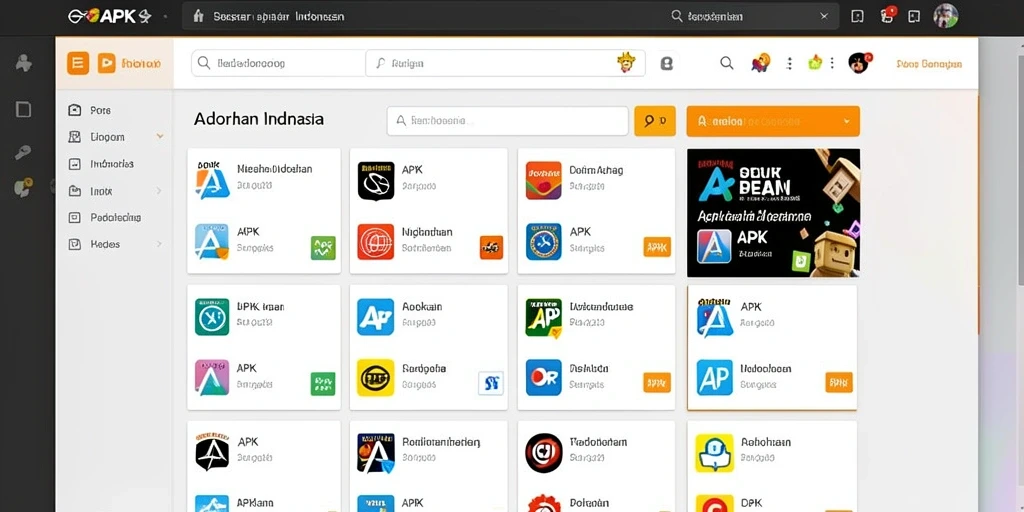Screen dimensions: 1024x512
Task: Click the pink-purple A app icon
Action: [x=212, y=377]
